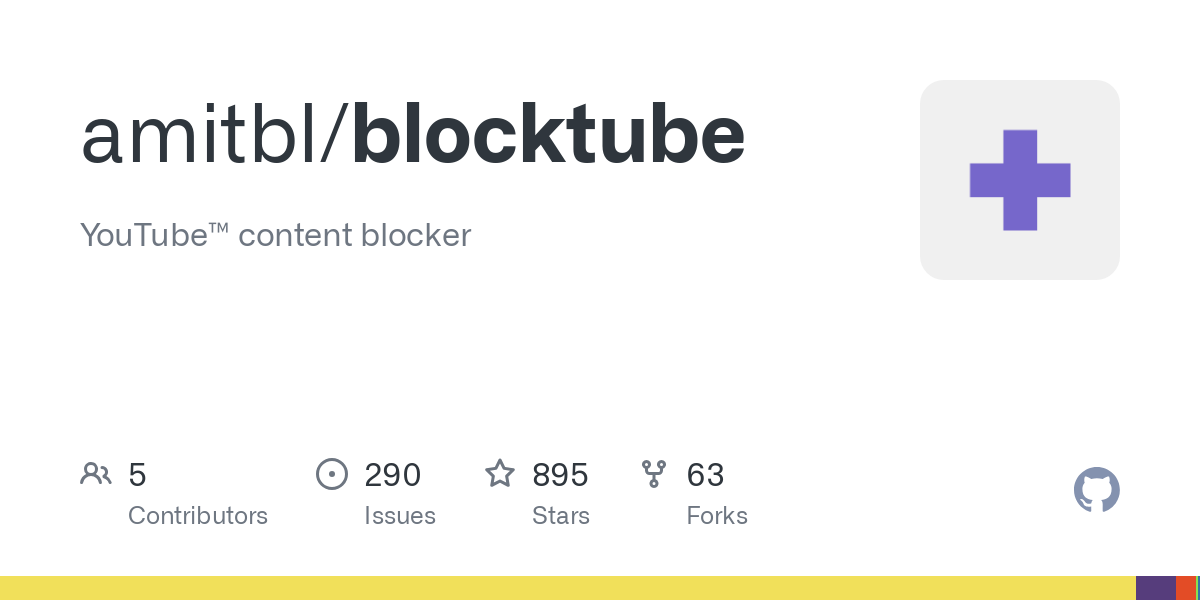Click the gray rounded avatar thumbnail background
This screenshot has width=1200, height=600.
click(x=1020, y=180)
